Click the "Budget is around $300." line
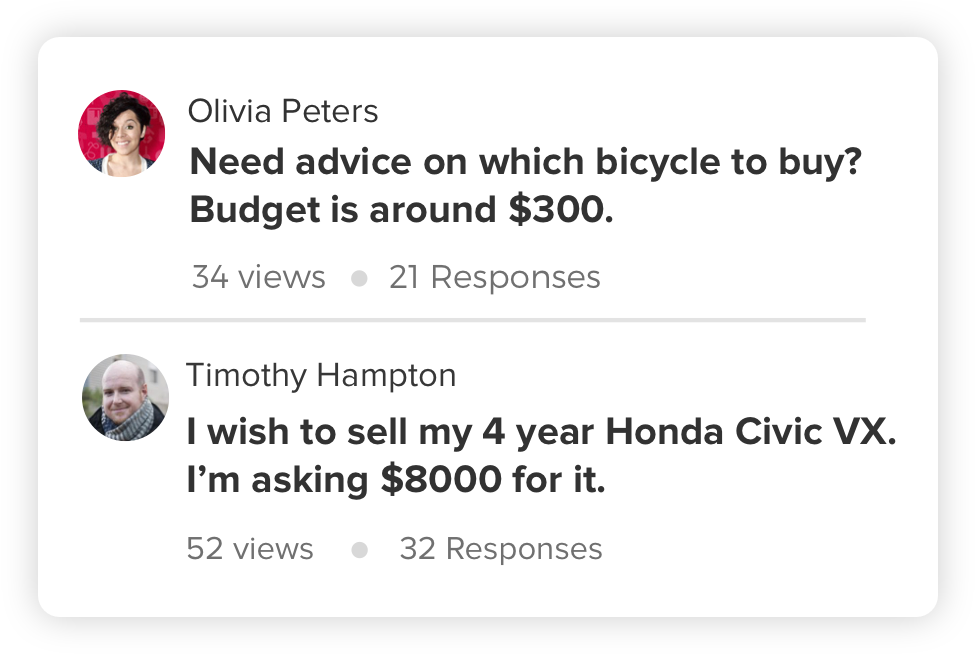The width and height of the screenshot is (976, 654). (x=401, y=211)
